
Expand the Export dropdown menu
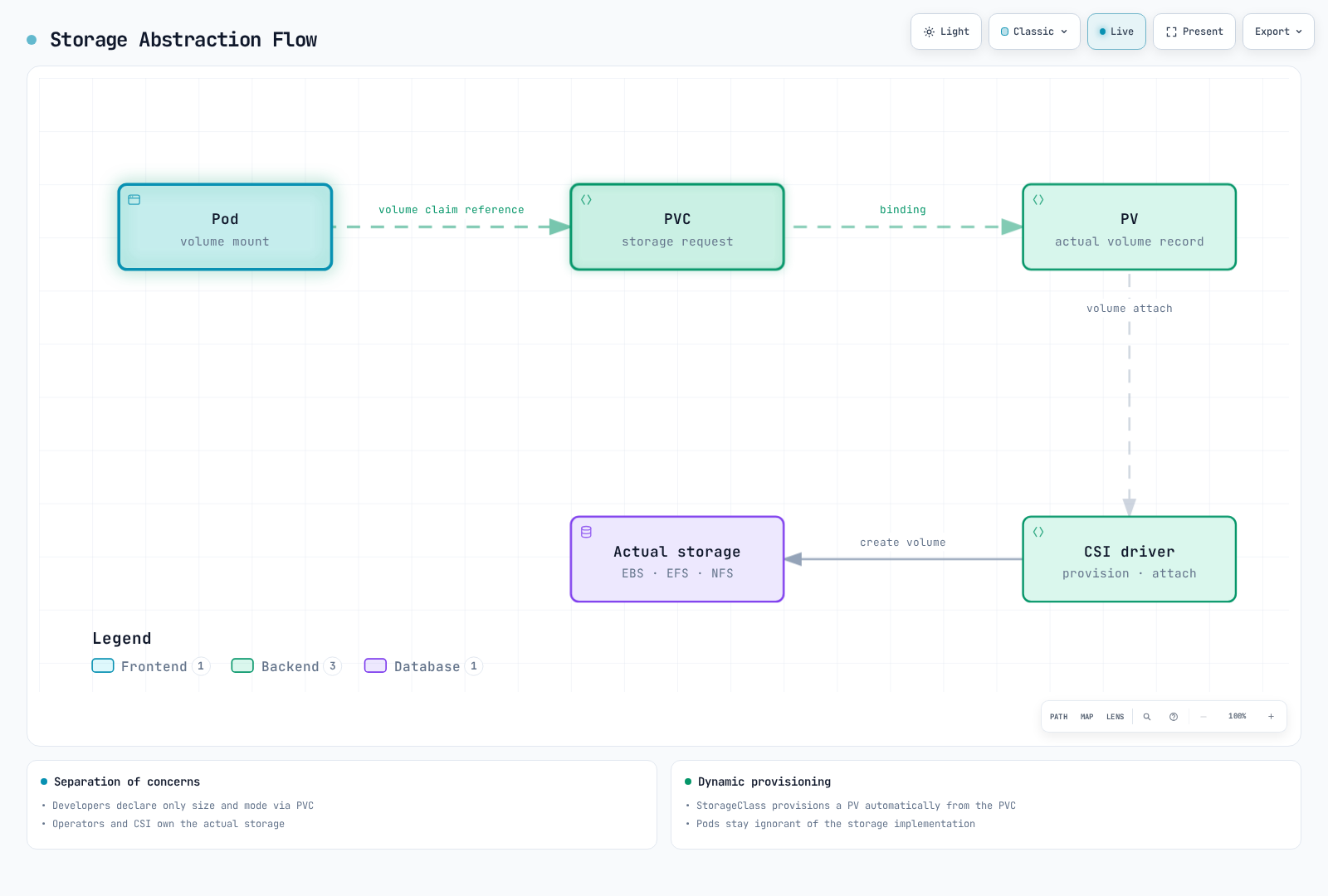[1278, 32]
